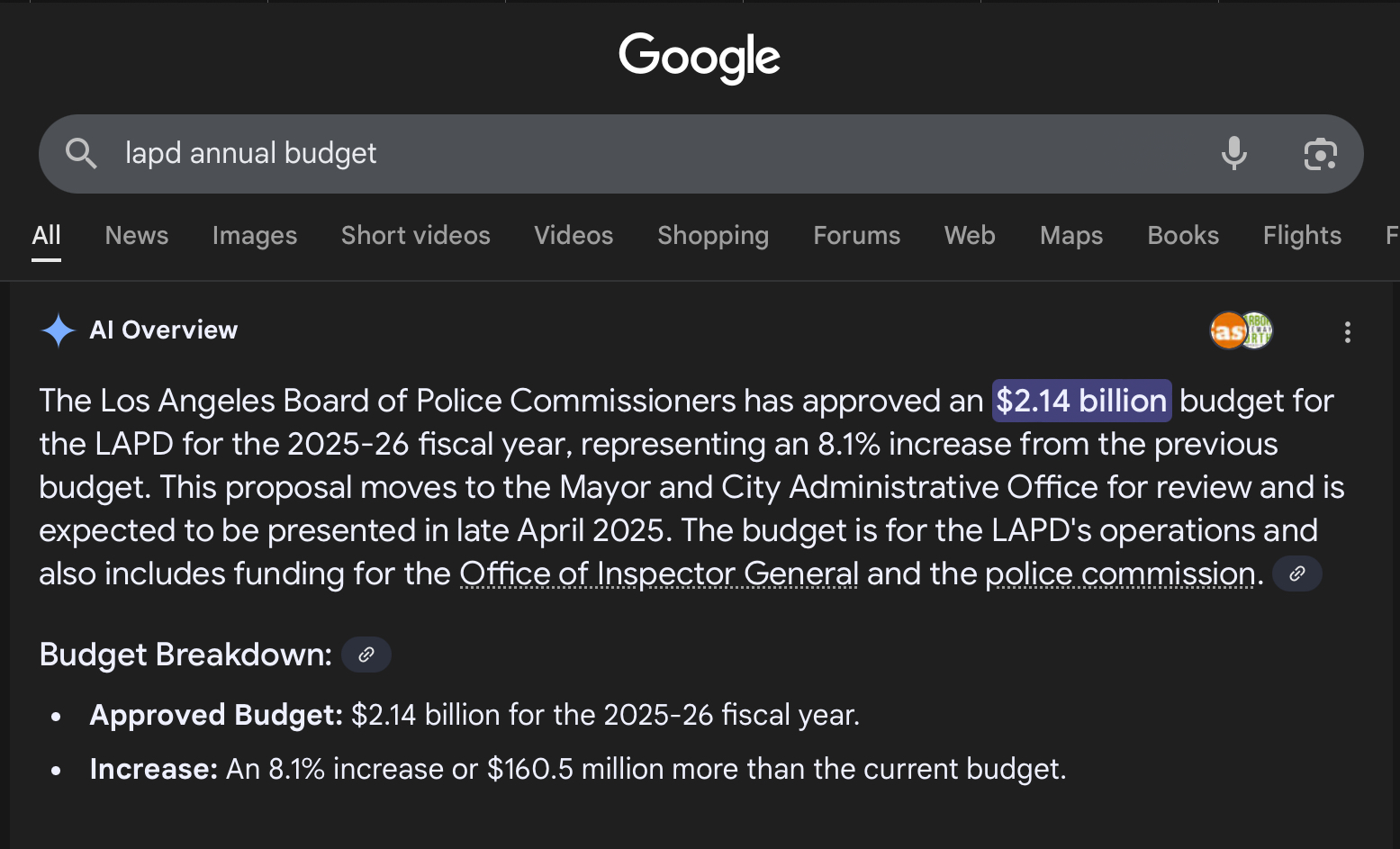
Task: Click the Budget Breakdown heading
Action: coord(185,655)
